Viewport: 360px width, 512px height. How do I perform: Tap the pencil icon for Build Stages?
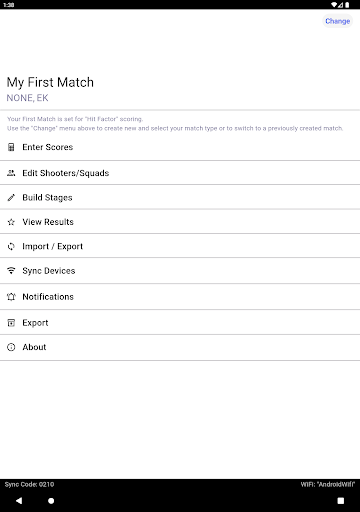[x=11, y=197]
